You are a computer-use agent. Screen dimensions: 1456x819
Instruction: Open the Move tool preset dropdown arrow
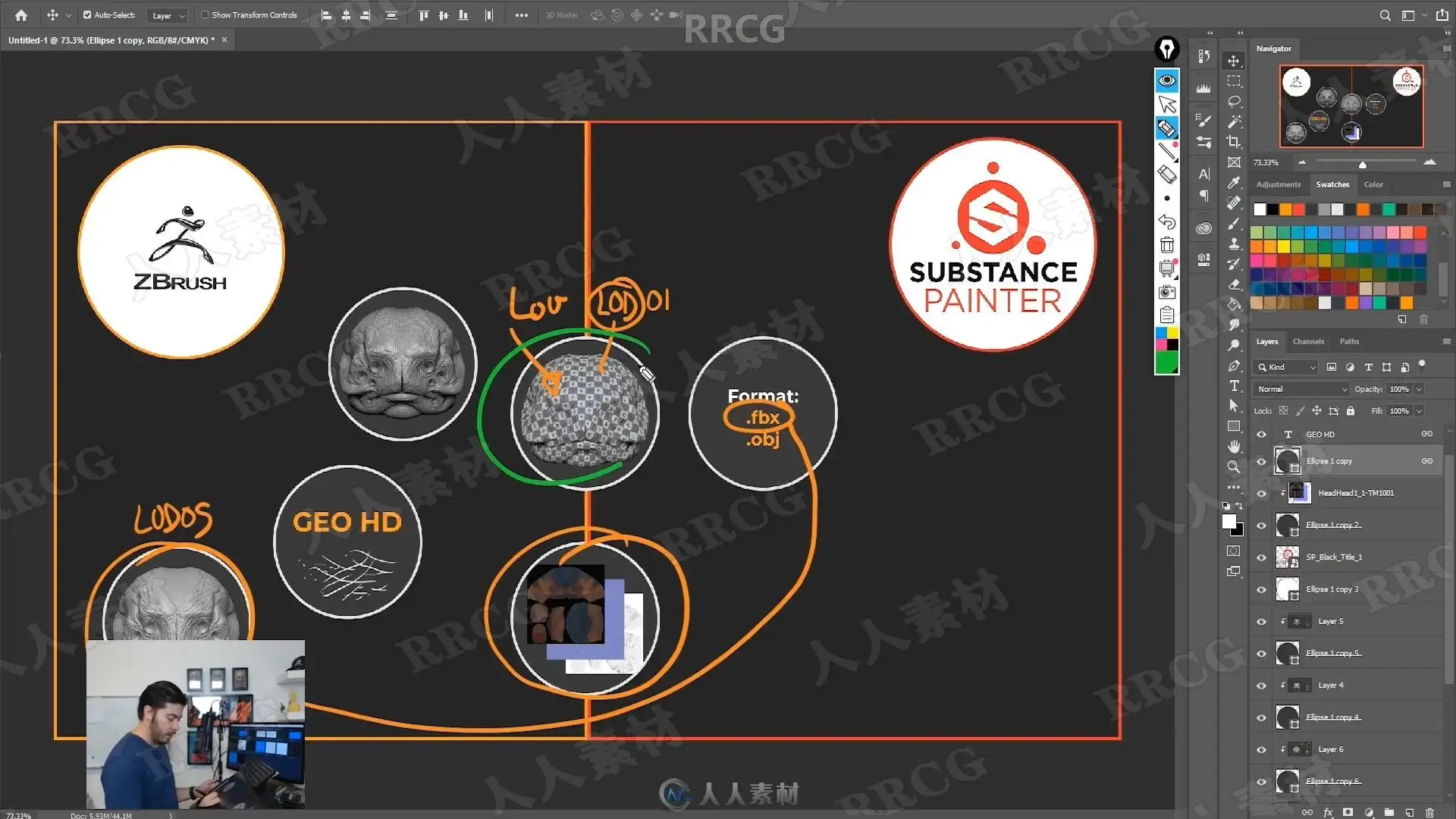[x=68, y=15]
